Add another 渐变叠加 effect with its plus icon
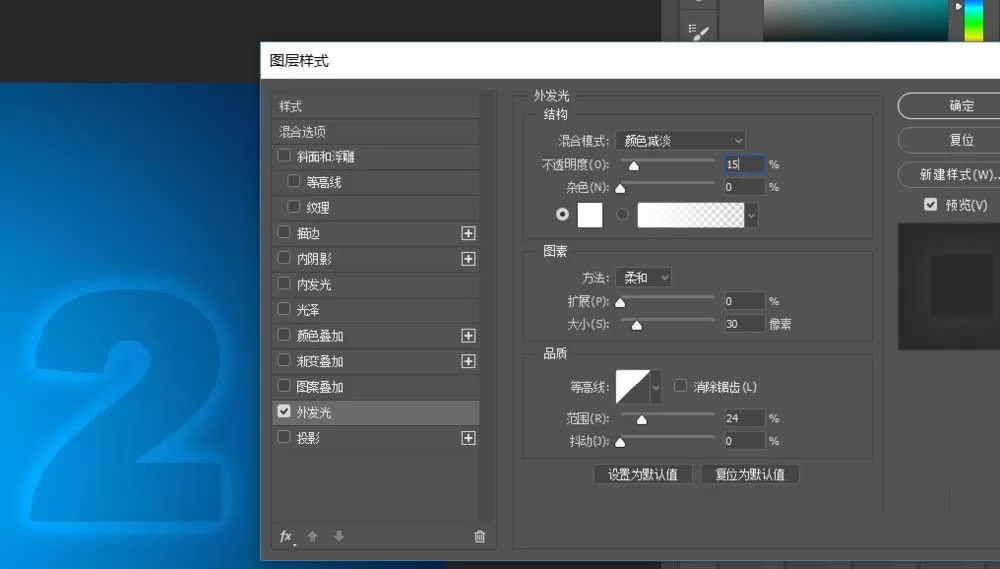The height and width of the screenshot is (569, 1000). coord(468,361)
